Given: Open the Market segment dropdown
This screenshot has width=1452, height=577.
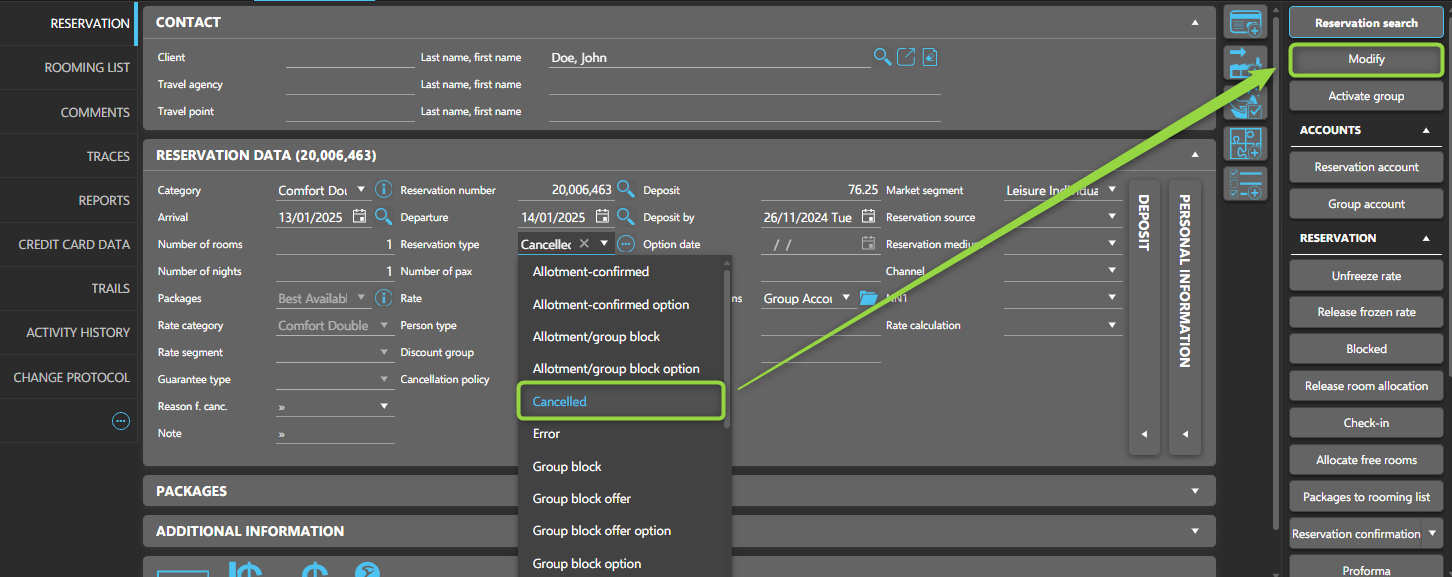Looking at the screenshot, I should point(1113,190).
